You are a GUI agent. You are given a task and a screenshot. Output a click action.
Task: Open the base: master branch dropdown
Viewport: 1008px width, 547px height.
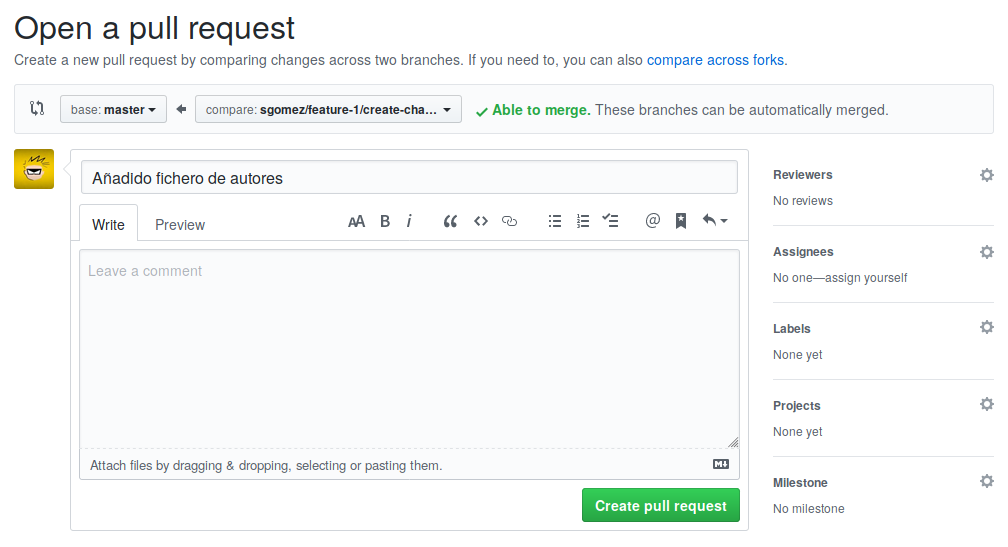113,109
